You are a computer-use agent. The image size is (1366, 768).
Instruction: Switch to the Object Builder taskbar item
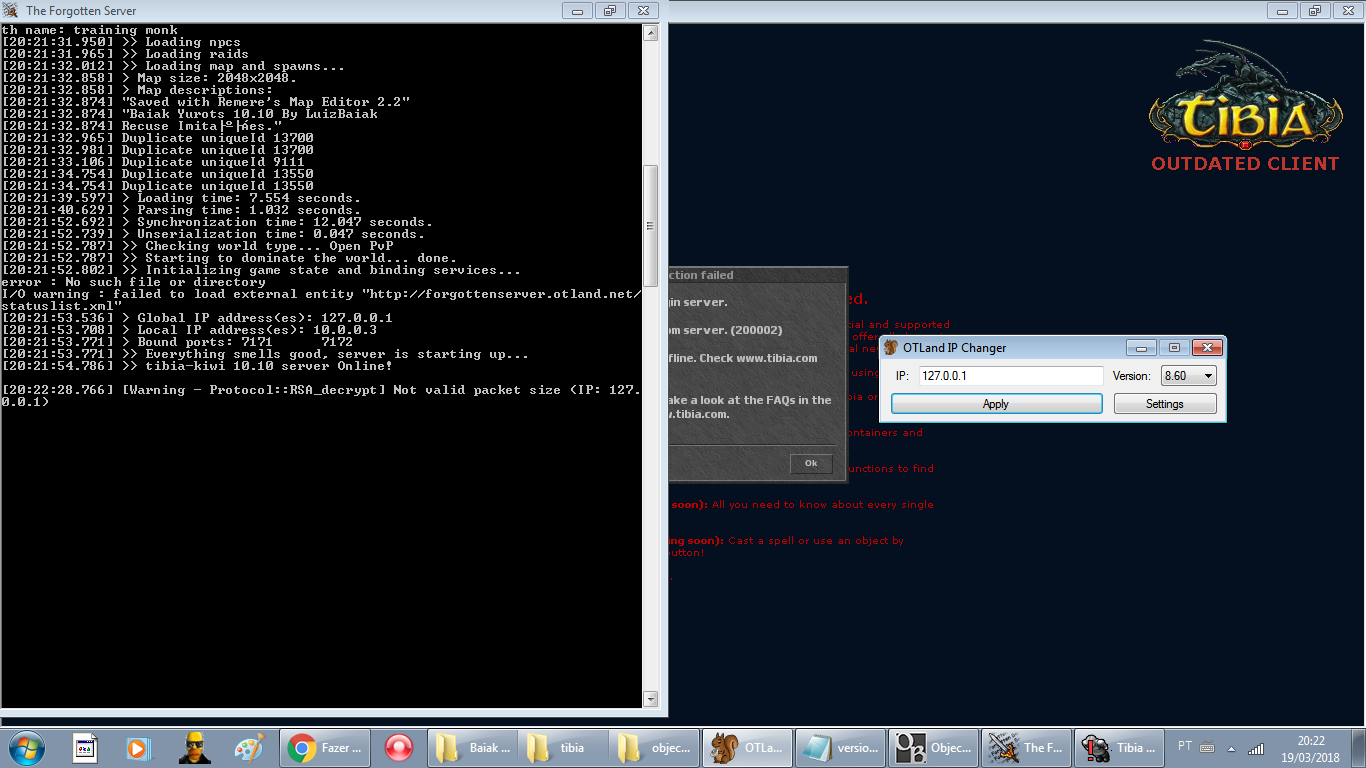933,747
